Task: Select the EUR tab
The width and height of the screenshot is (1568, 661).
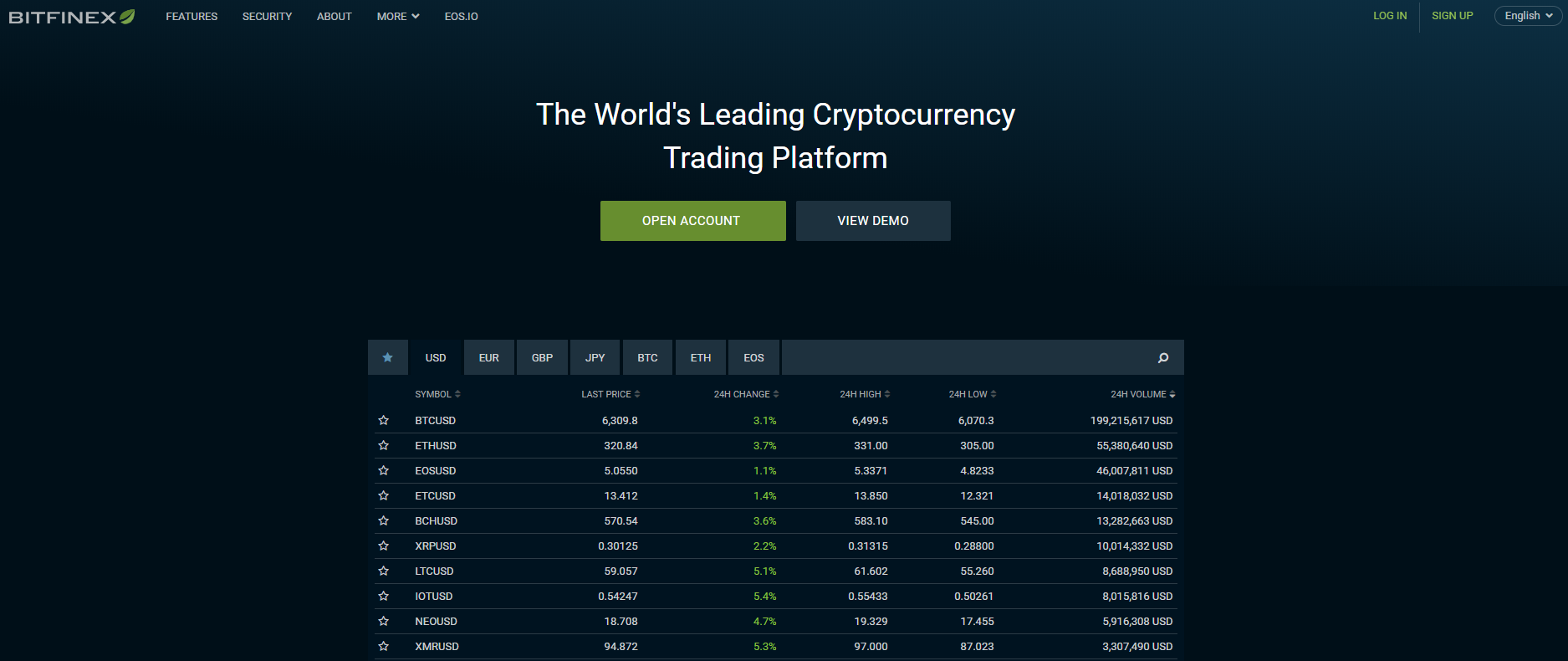Action: [489, 357]
